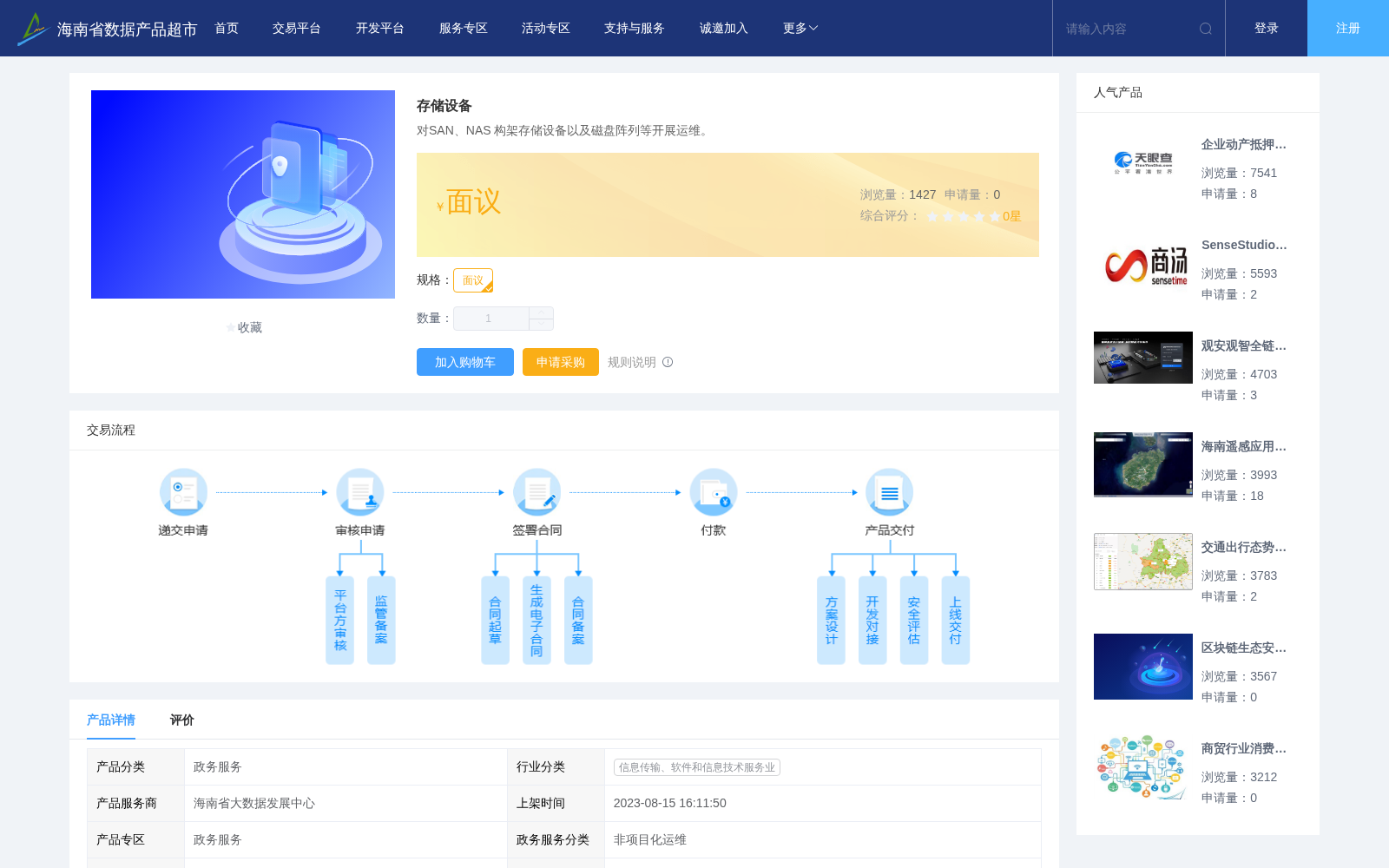Click the 签署合同 step icon
The image size is (1389, 868).
(537, 492)
